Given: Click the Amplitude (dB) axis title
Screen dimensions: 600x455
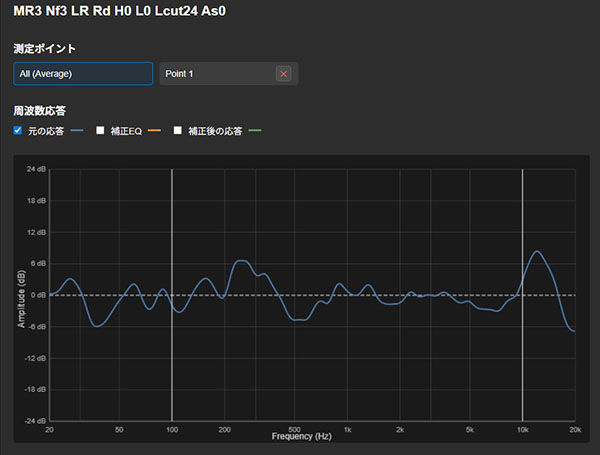Looking at the screenshot, I should point(20,295).
